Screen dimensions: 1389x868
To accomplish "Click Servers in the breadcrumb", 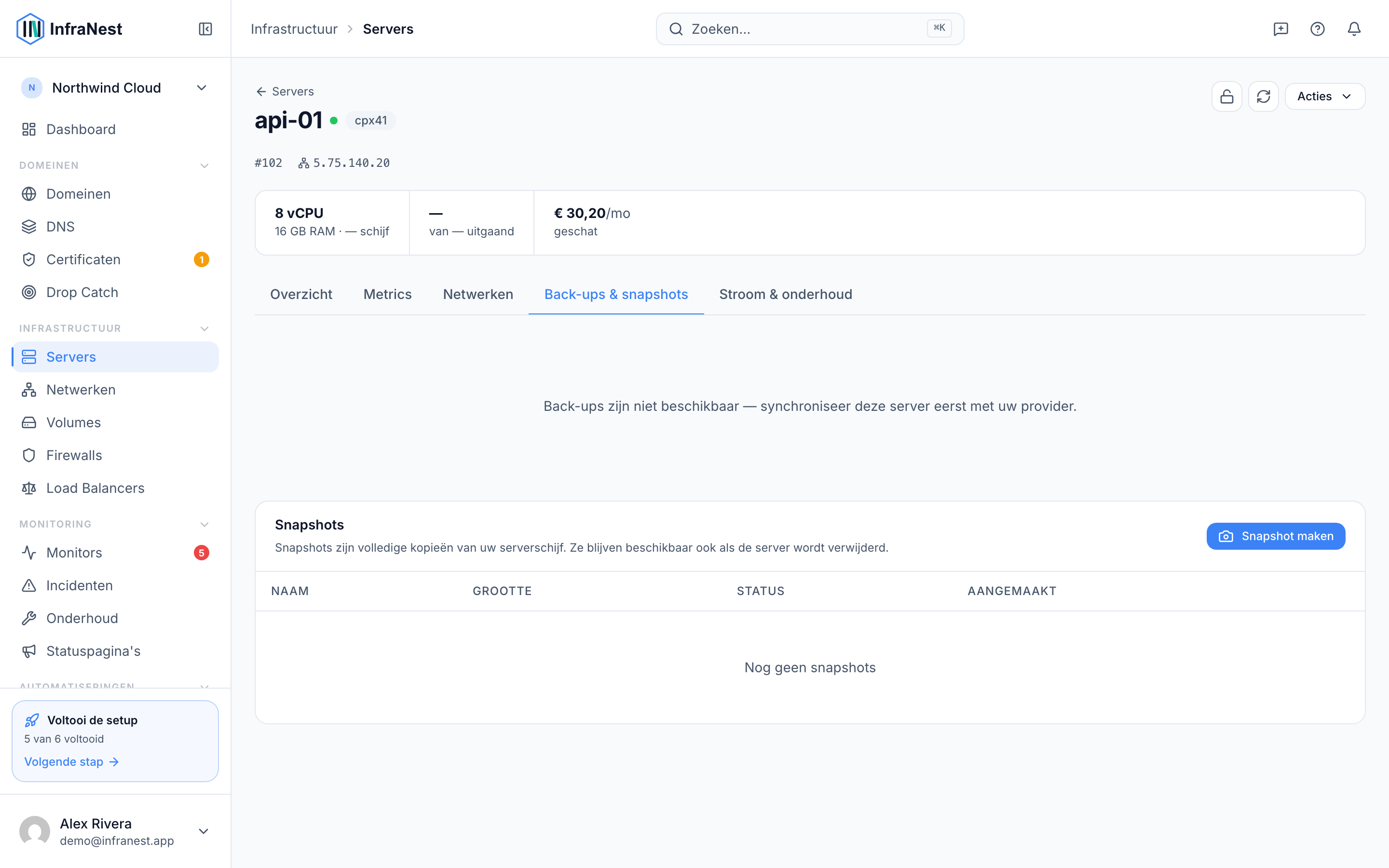I will (388, 29).
